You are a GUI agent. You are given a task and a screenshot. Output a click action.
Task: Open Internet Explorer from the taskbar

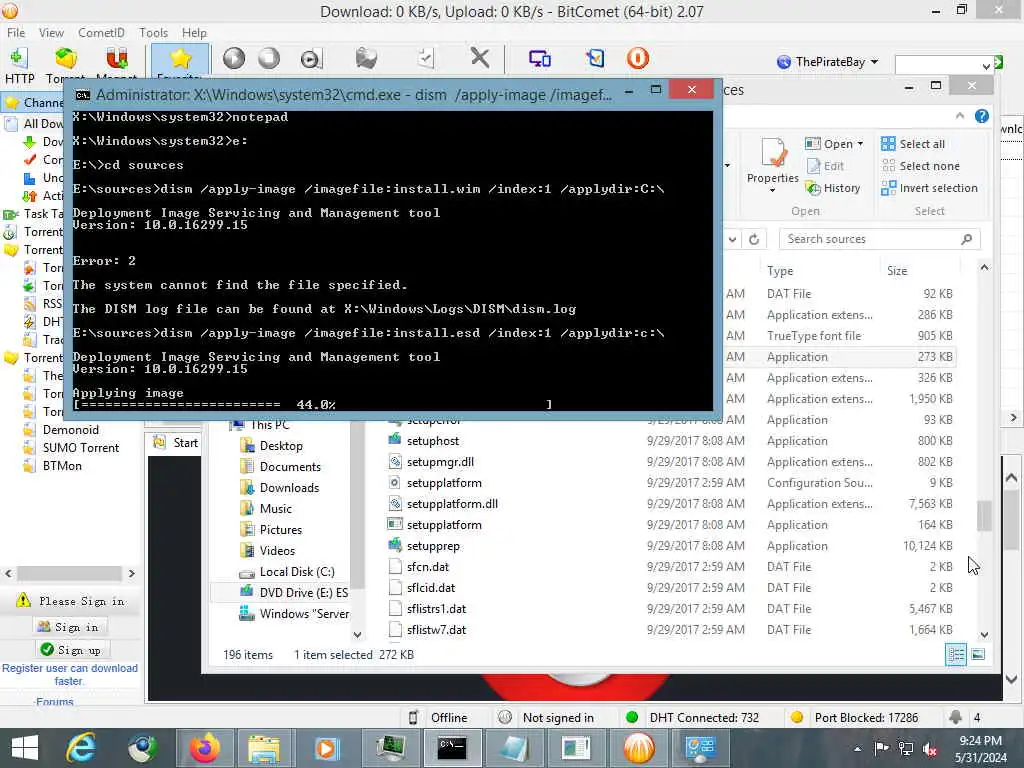coord(81,748)
